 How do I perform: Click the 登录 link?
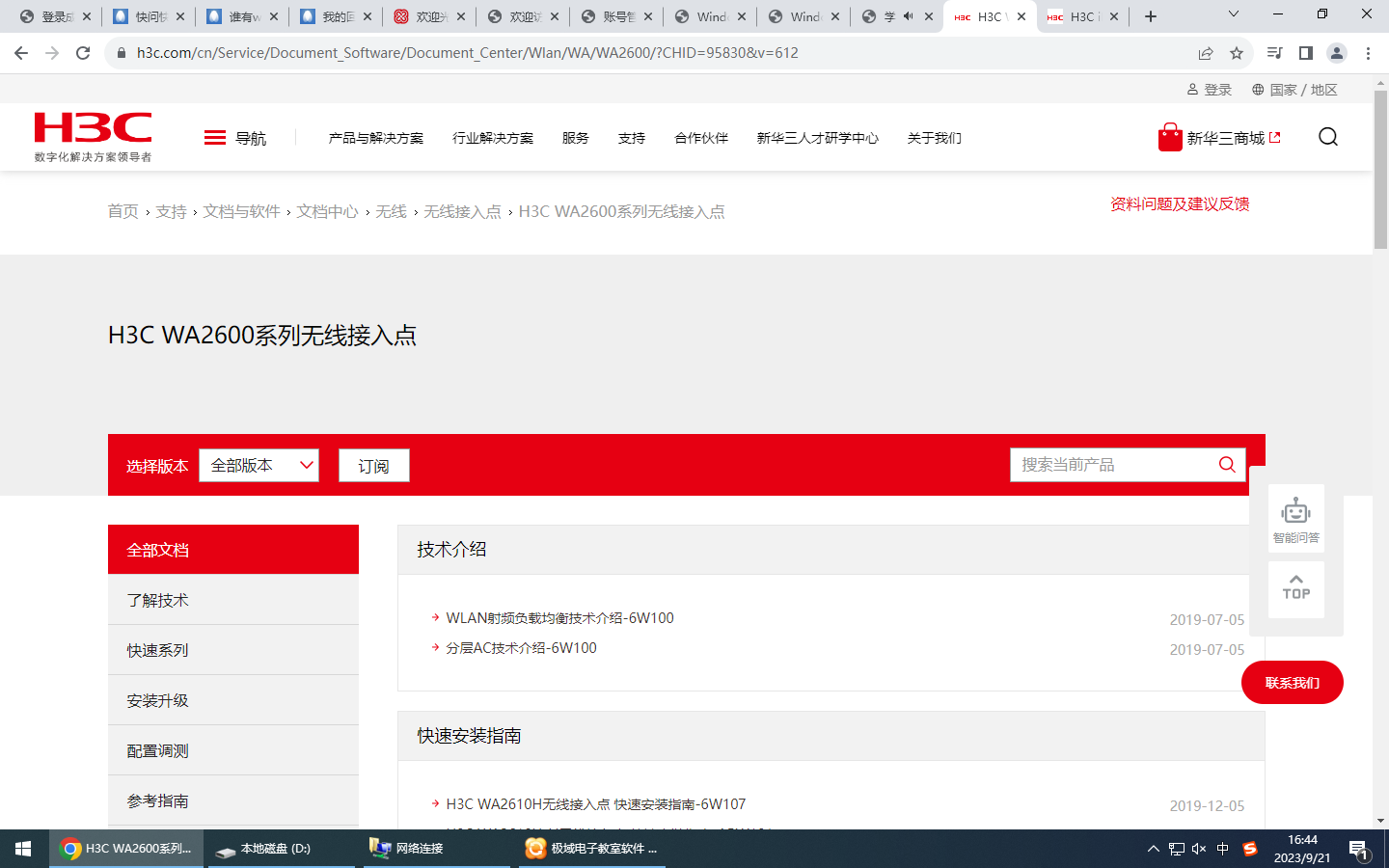click(1210, 90)
